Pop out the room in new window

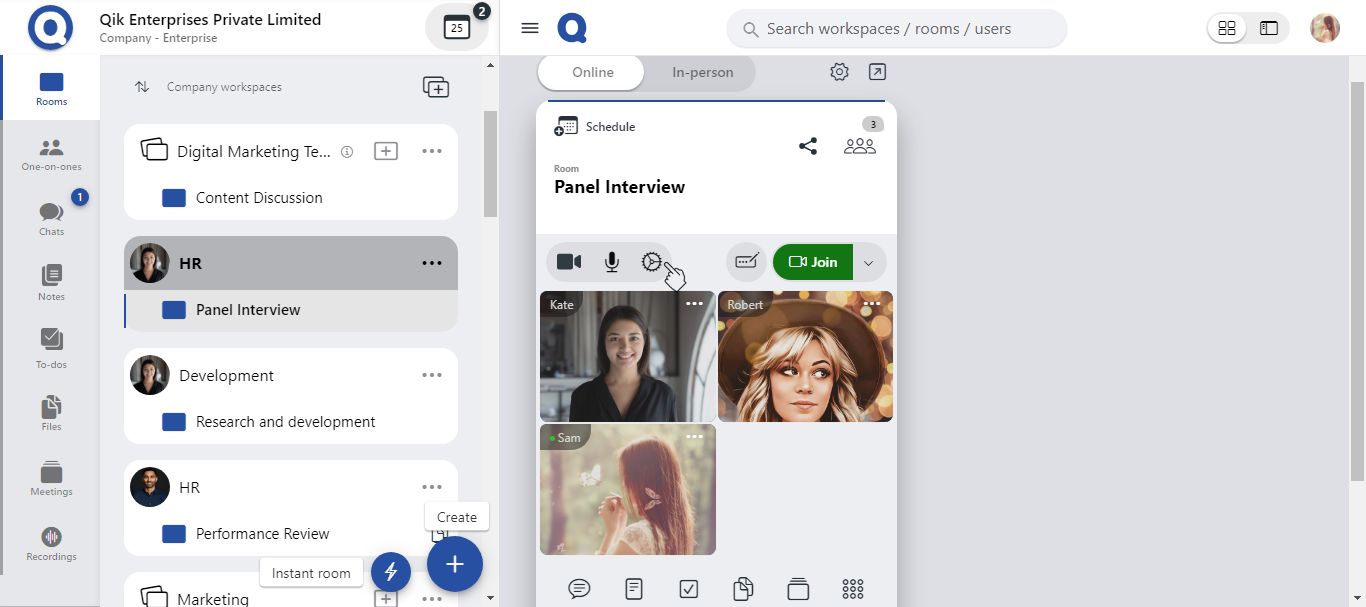coord(877,72)
